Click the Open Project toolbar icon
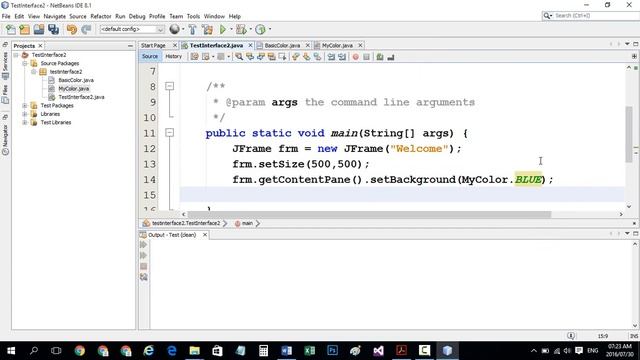This screenshot has width=640, height=360. (39, 29)
